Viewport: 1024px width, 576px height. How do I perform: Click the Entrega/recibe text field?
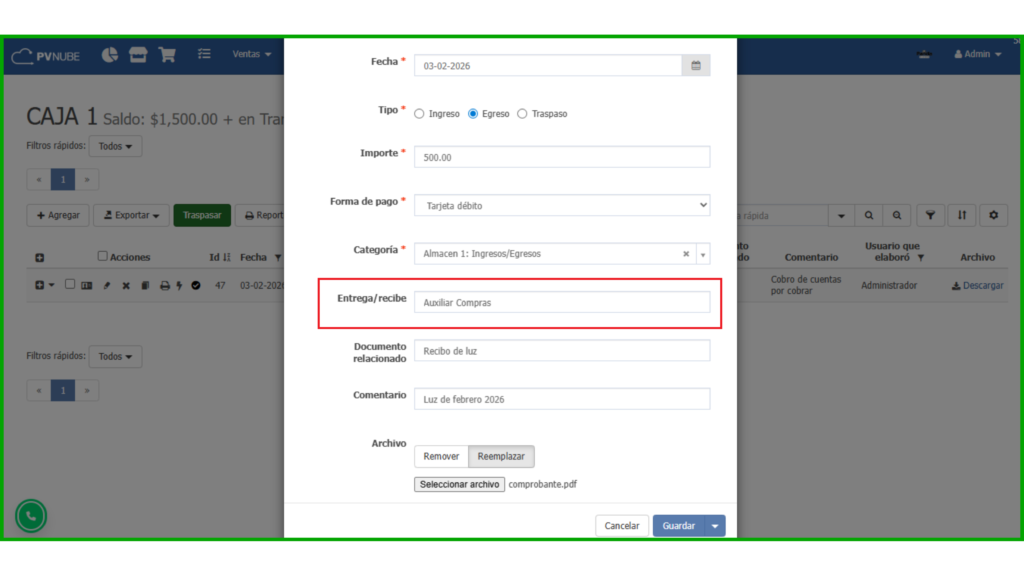(x=562, y=302)
